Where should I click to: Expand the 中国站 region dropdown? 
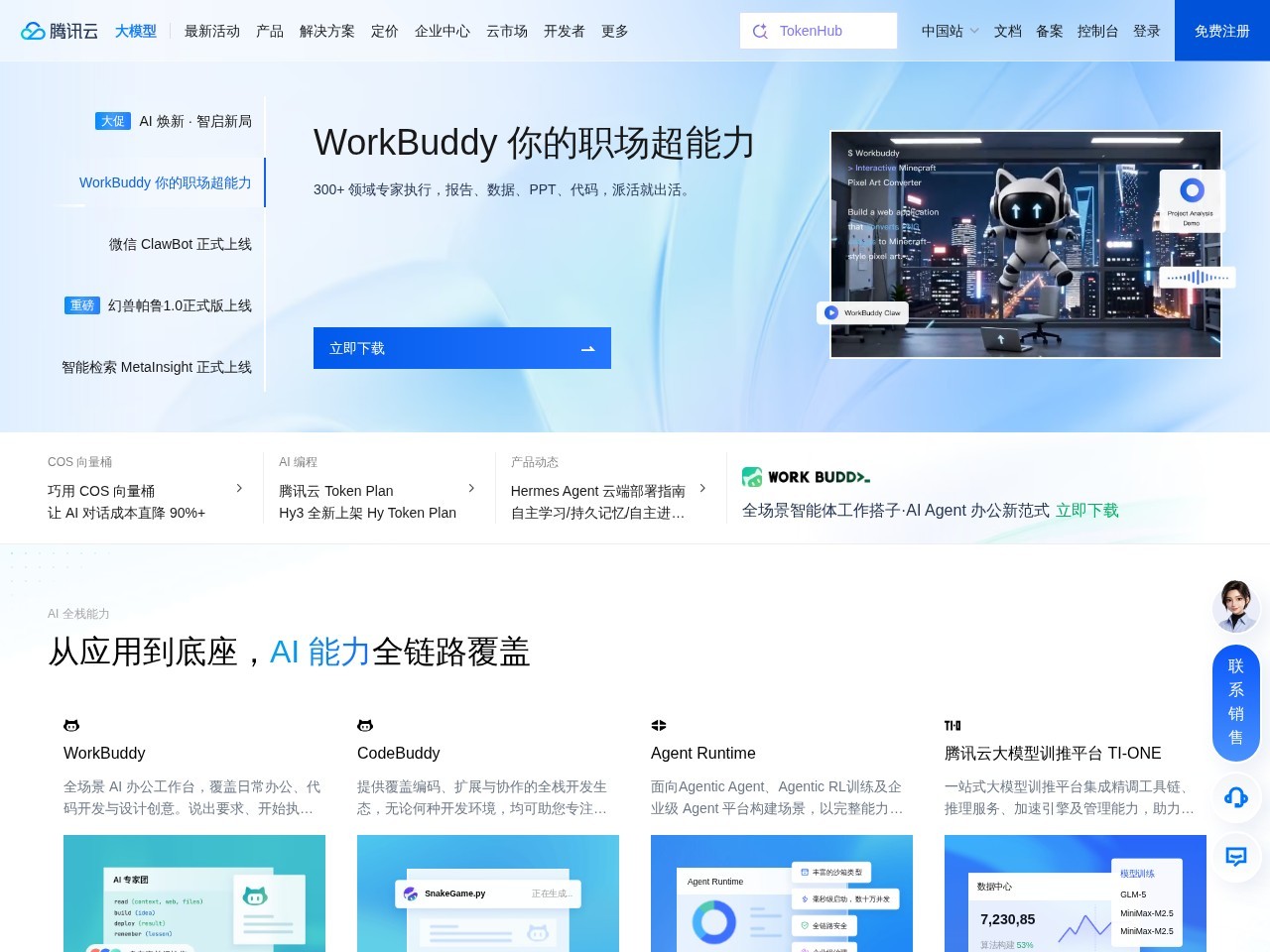coord(950,31)
